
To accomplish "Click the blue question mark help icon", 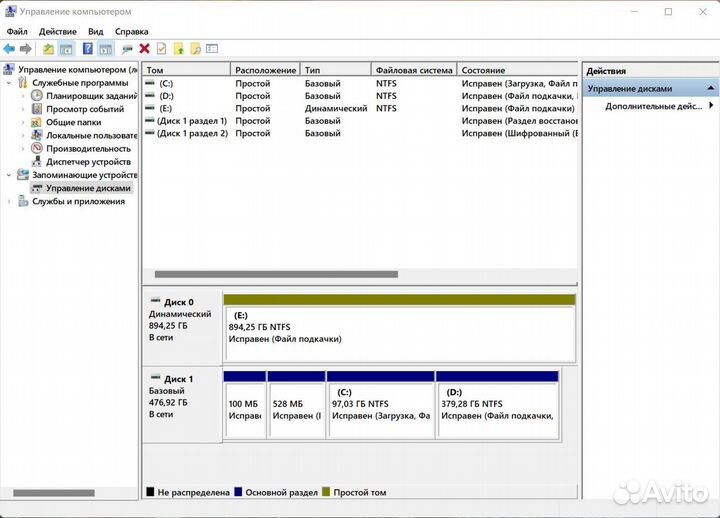I will [x=87, y=48].
